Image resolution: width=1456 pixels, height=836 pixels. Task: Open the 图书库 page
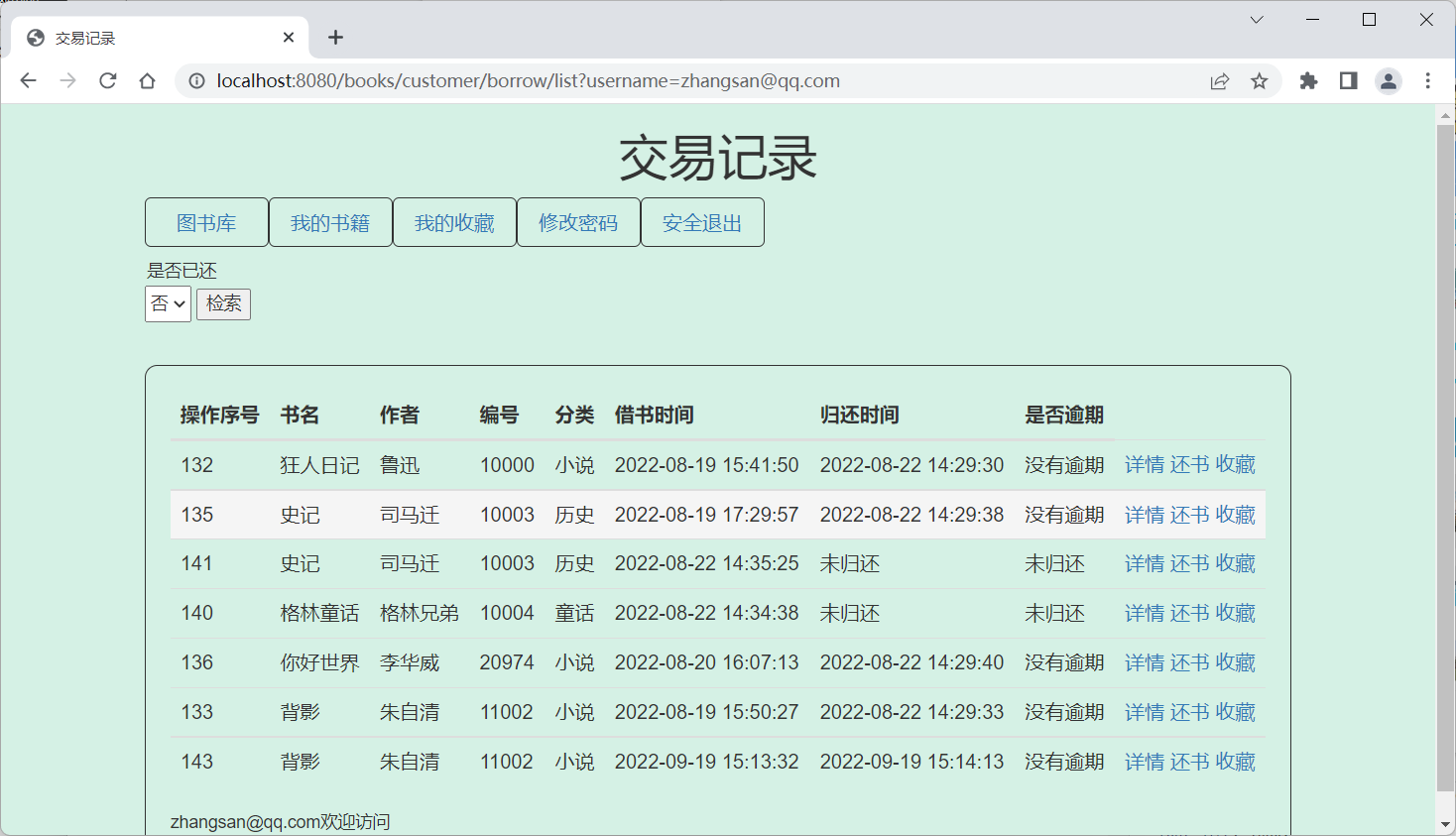click(206, 222)
